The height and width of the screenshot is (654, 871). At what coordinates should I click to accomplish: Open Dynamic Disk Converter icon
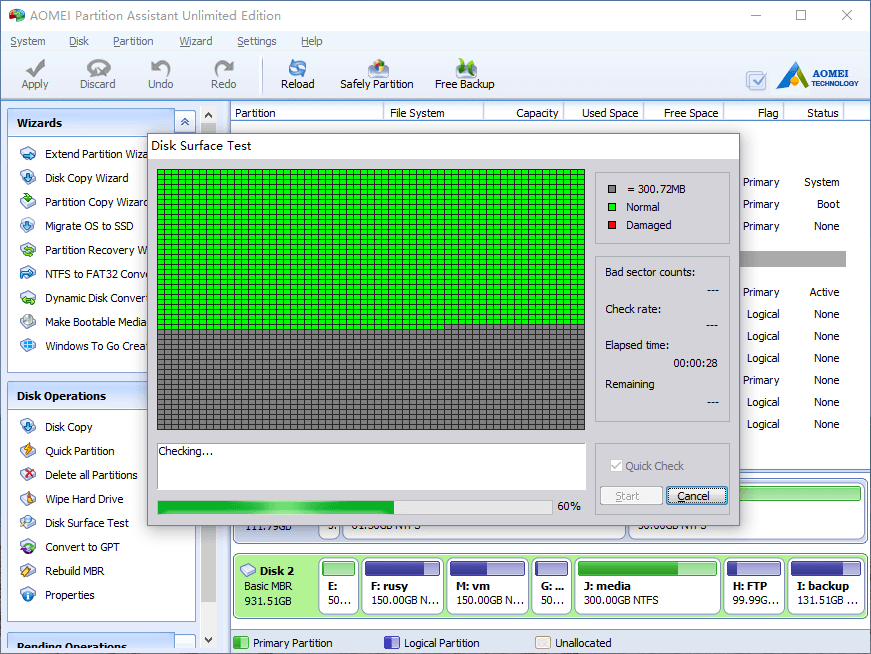click(28, 298)
